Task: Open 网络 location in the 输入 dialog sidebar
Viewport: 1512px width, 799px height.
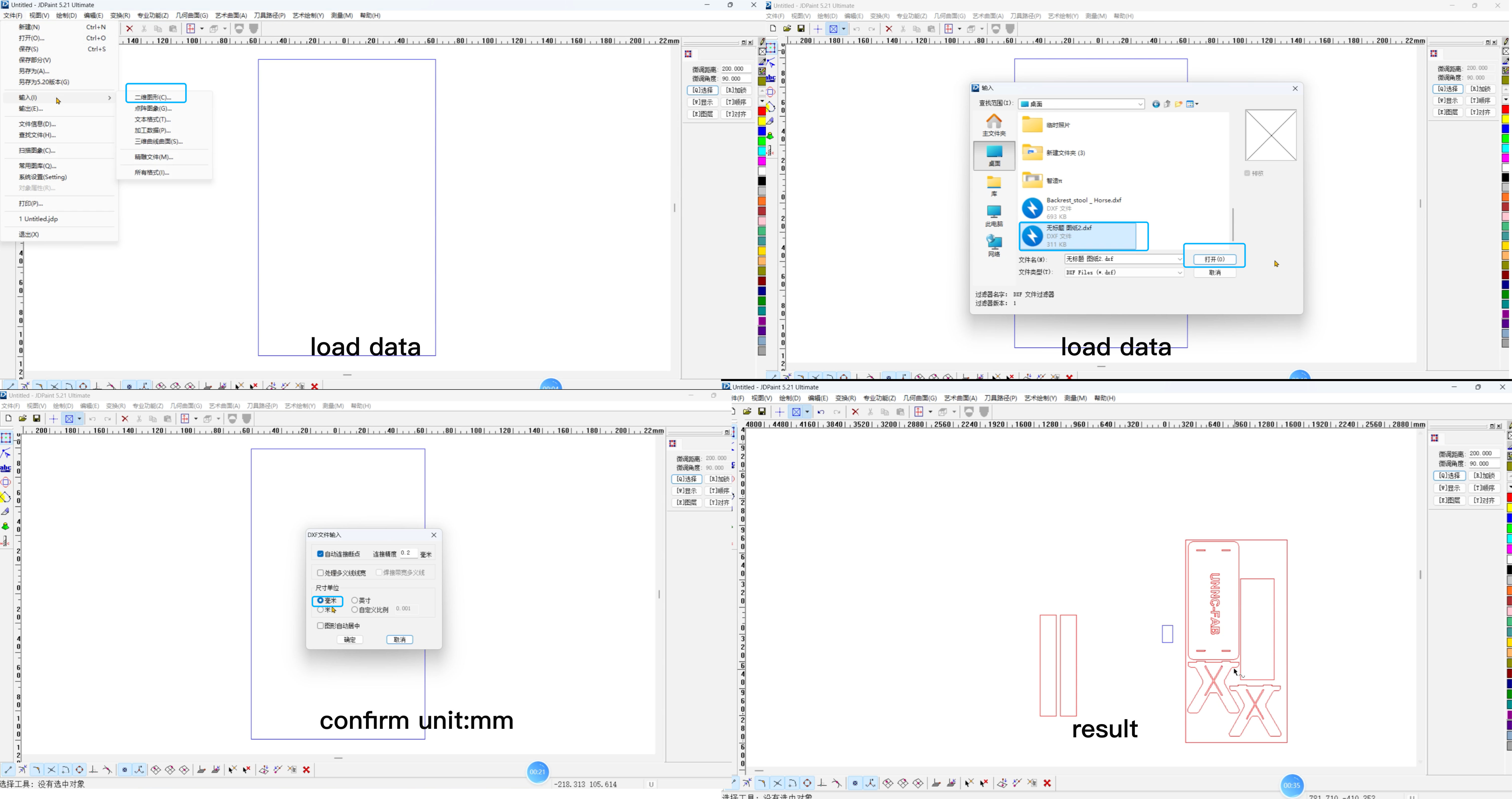Action: click(994, 246)
